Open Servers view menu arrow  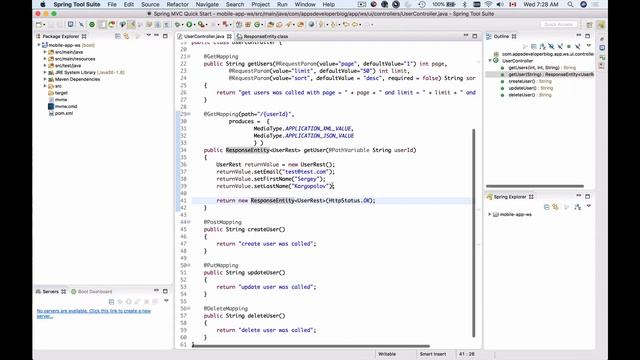tap(166, 301)
